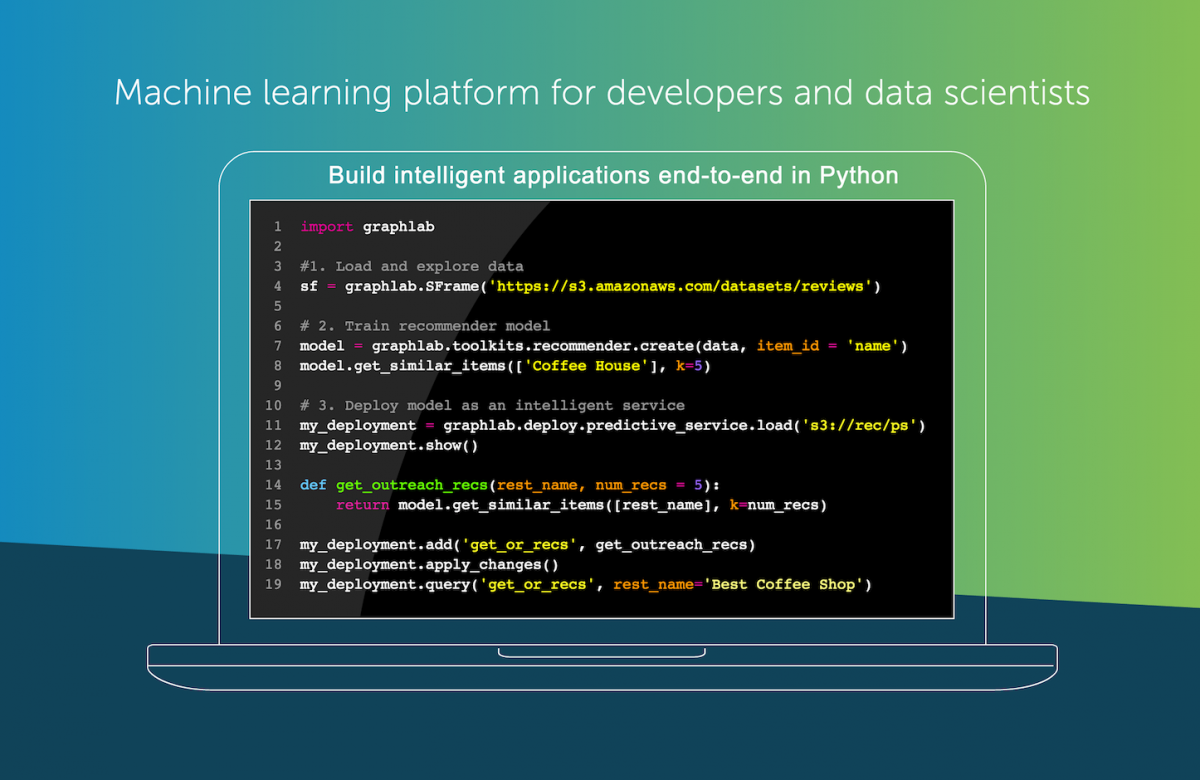1200x780 pixels.
Task: Select the '# 3. Deploy model' comment line
Action: 492,405
